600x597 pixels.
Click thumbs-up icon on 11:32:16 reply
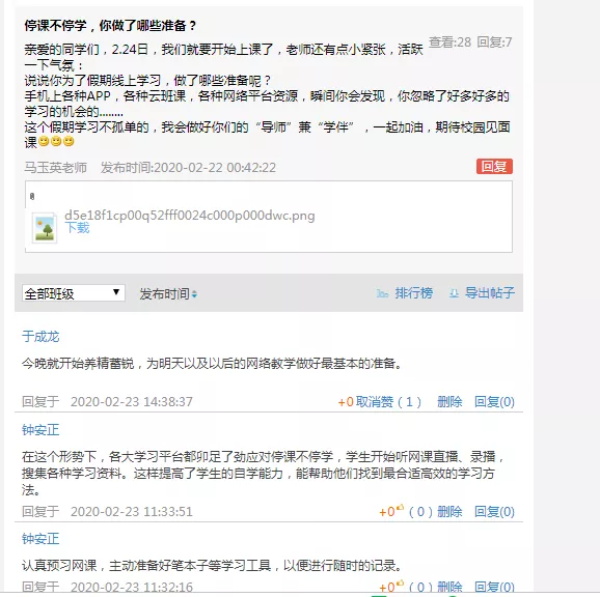point(400,583)
